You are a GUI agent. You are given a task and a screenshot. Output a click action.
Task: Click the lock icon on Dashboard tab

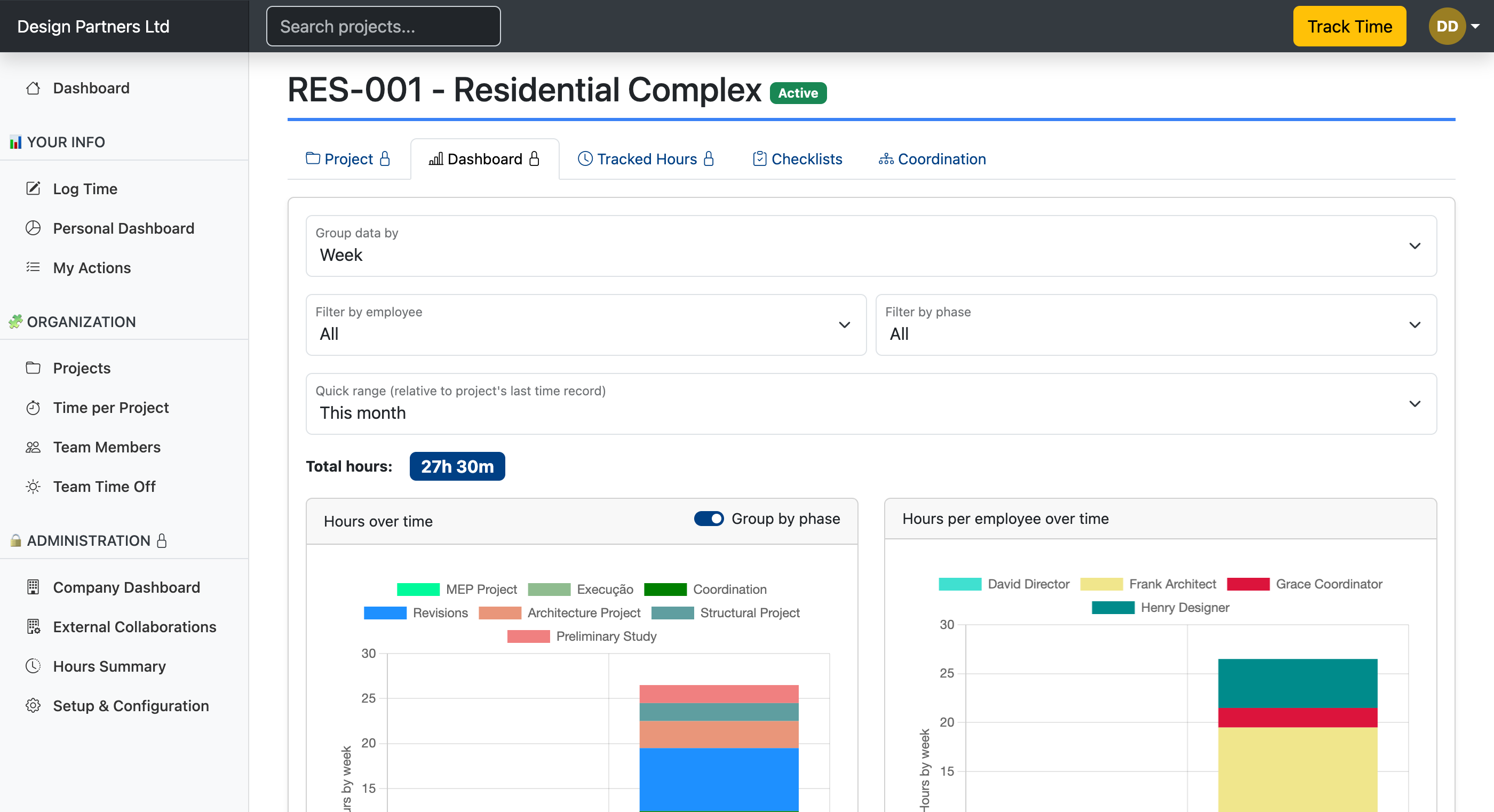[x=534, y=158]
